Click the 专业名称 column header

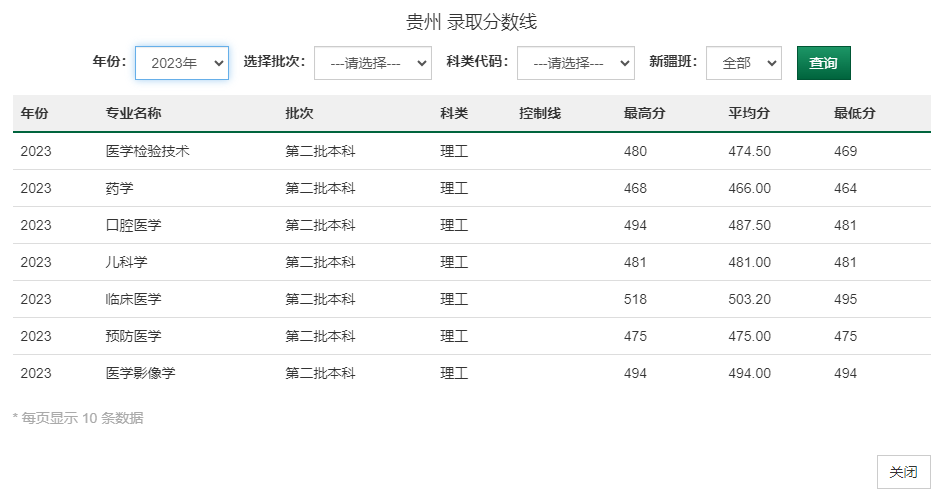(x=133, y=113)
